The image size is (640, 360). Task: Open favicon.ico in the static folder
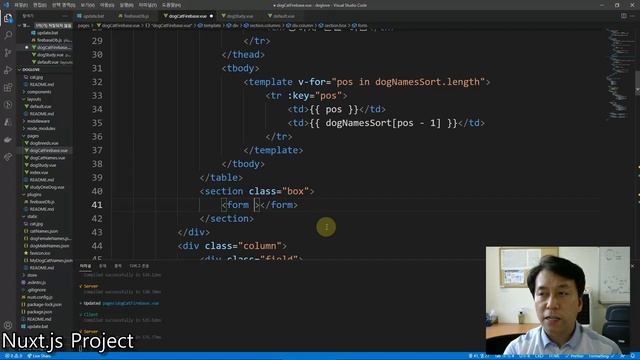[x=40, y=253]
